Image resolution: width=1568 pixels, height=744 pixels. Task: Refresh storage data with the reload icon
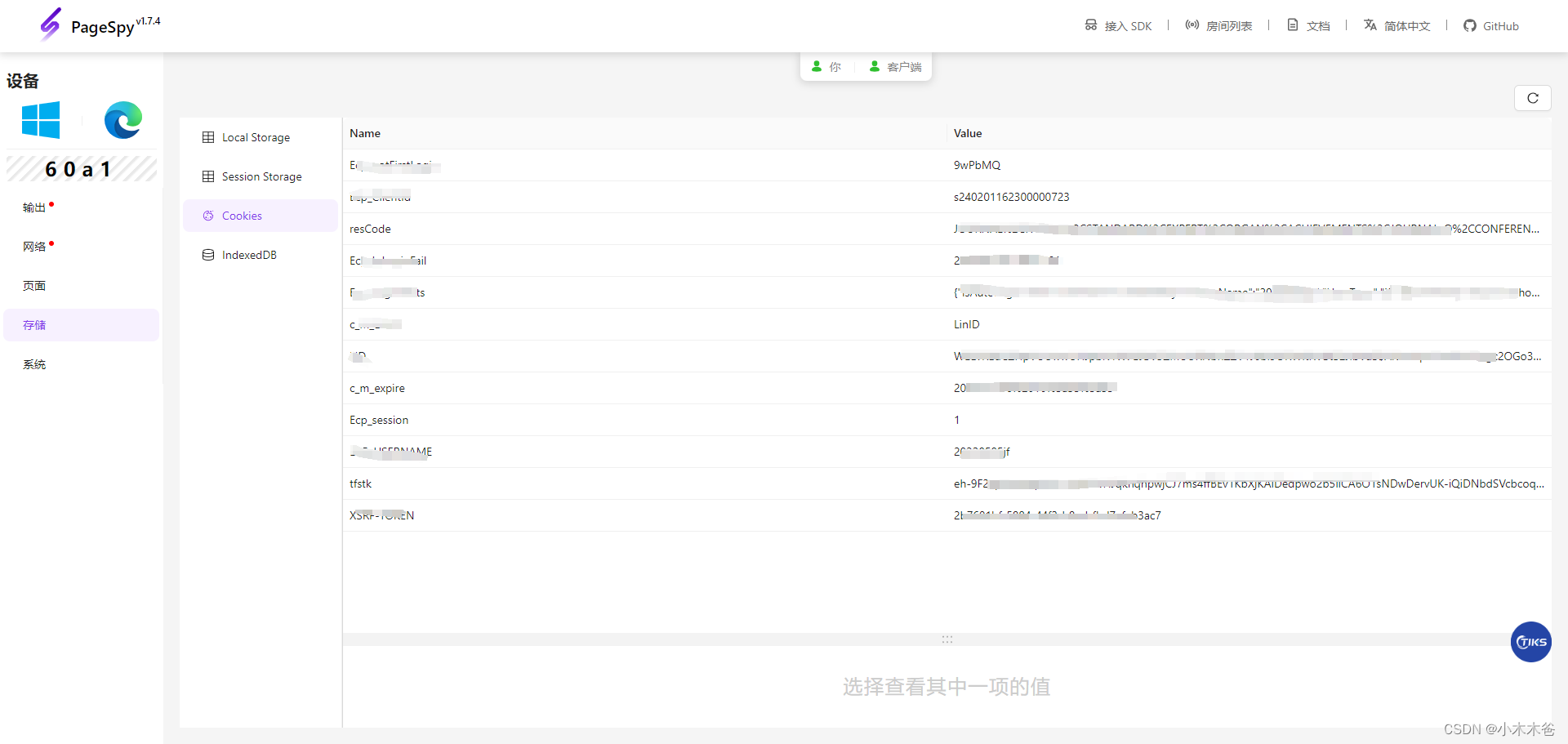(1533, 98)
